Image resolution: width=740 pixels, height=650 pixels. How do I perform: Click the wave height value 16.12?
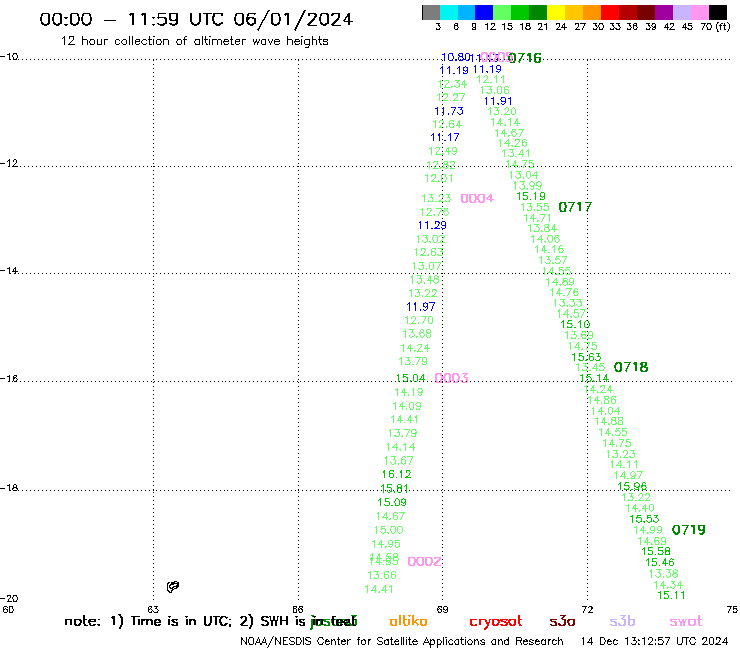tap(396, 474)
